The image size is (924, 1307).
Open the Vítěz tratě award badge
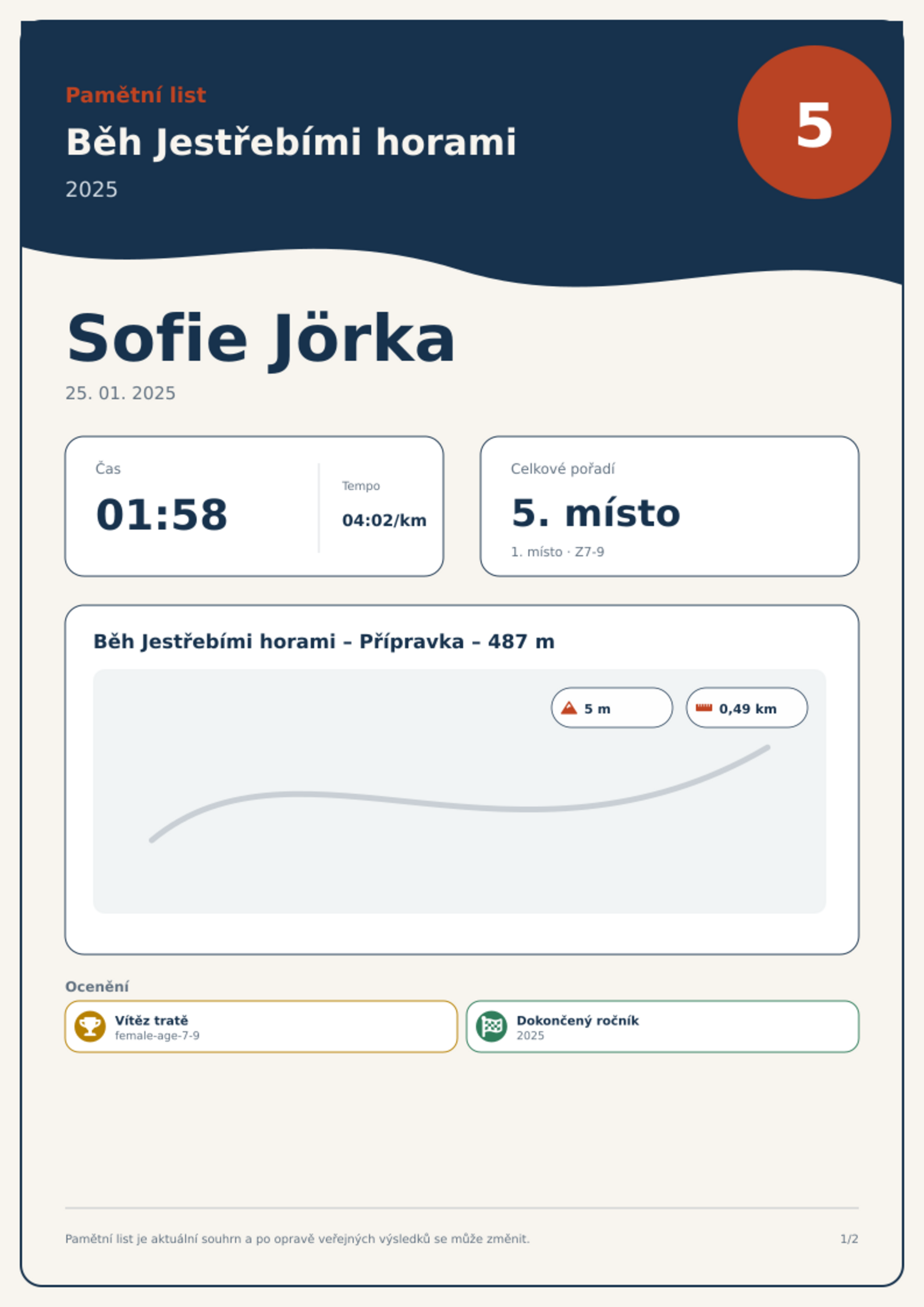click(261, 1027)
